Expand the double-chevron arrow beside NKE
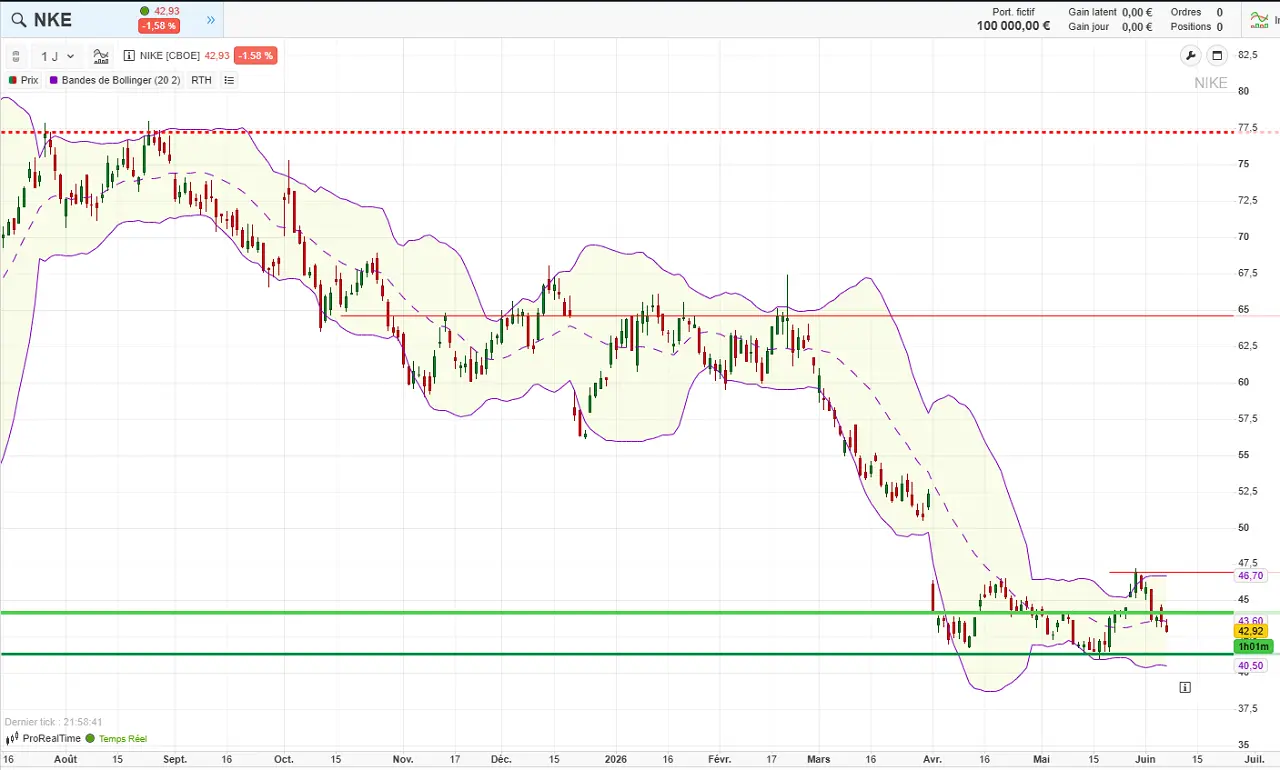Screen dimensions: 1280x770 click(211, 20)
